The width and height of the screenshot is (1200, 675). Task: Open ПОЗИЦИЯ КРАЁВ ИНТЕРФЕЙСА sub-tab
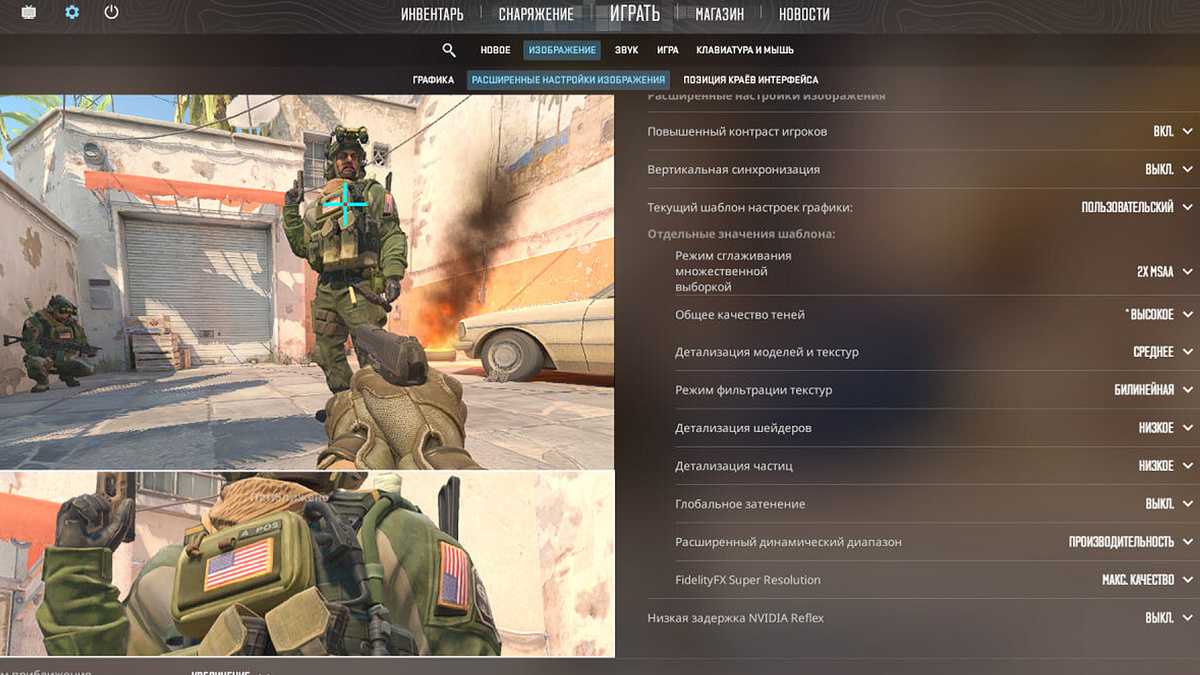(751, 80)
